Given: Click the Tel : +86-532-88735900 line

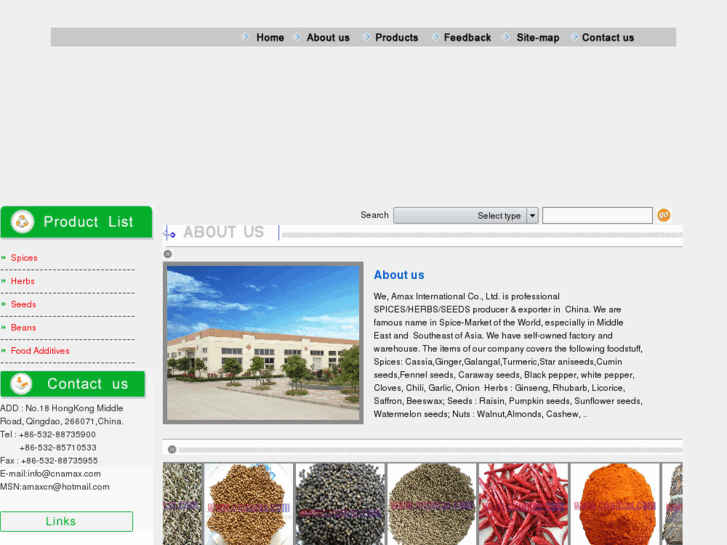Looking at the screenshot, I should pos(48,435).
